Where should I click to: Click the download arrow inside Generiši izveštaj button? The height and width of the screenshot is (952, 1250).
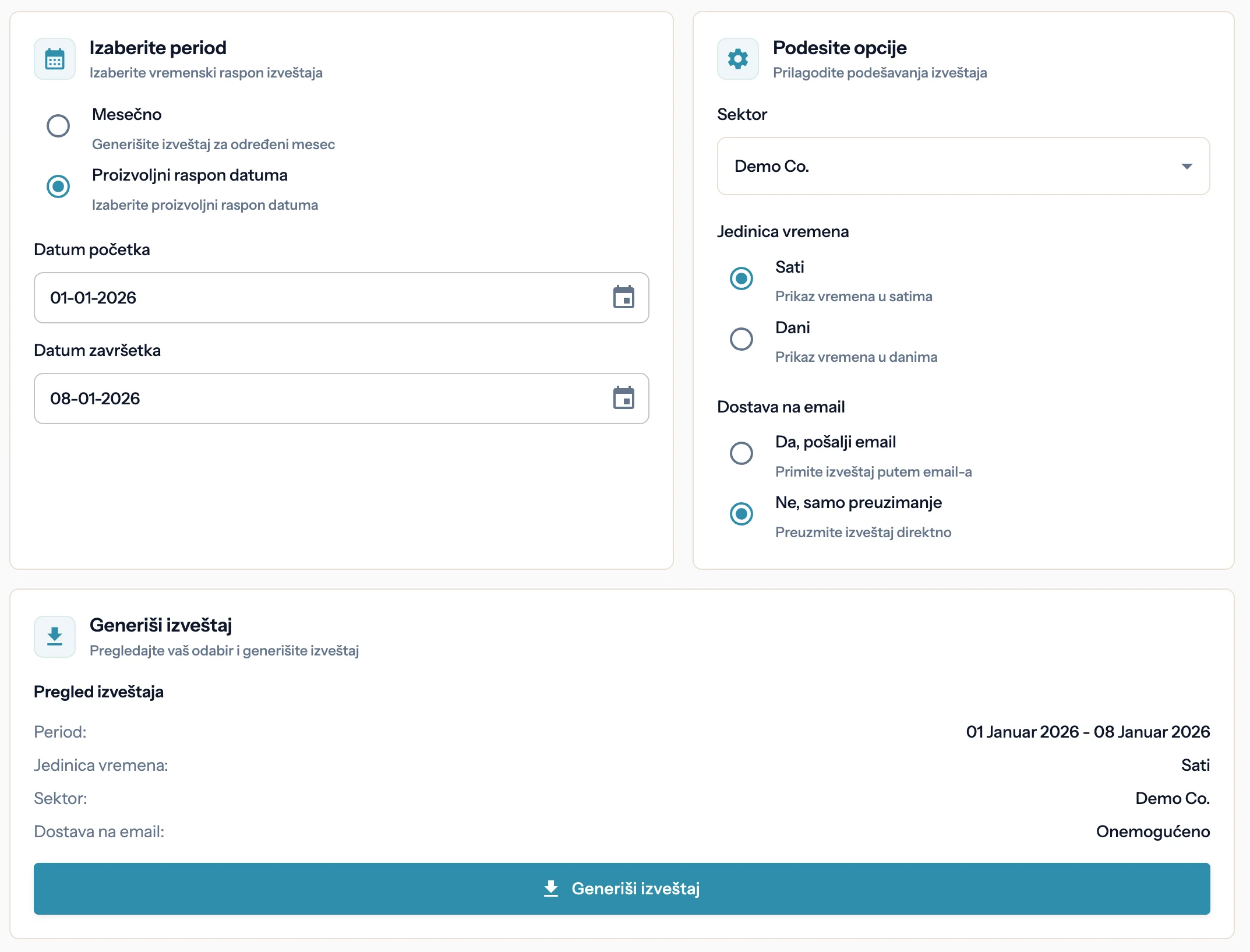[x=550, y=888]
